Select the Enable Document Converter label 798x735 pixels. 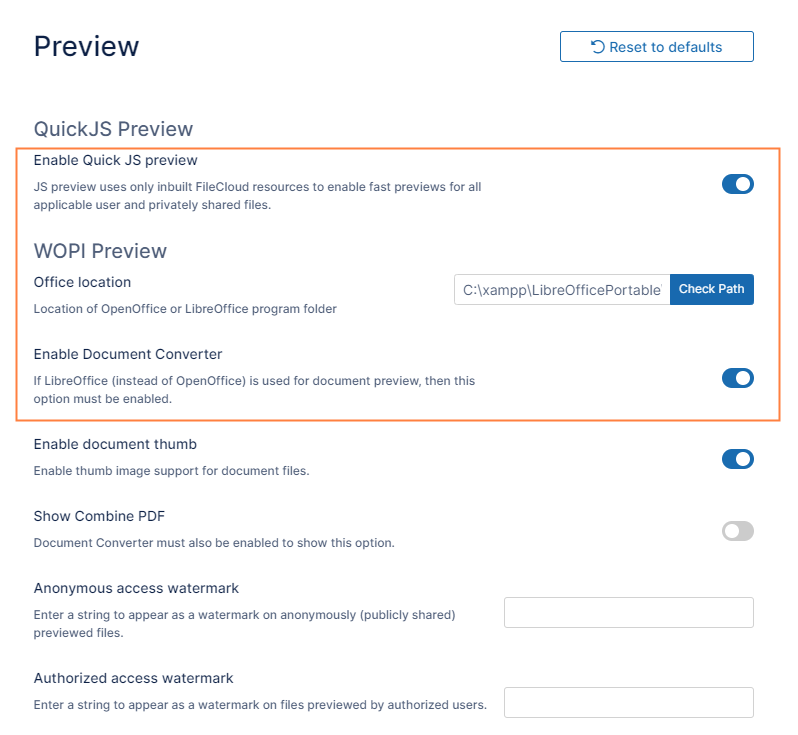(128, 354)
